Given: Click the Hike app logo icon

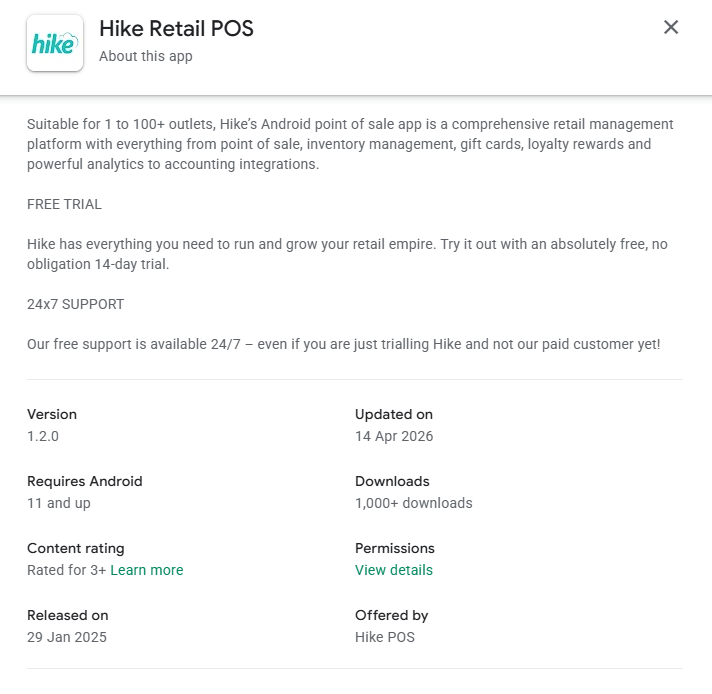Looking at the screenshot, I should tap(55, 43).
